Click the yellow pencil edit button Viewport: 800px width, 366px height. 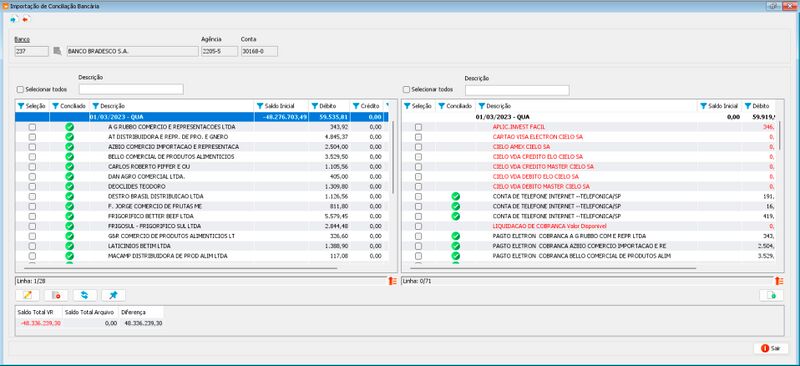point(28,295)
